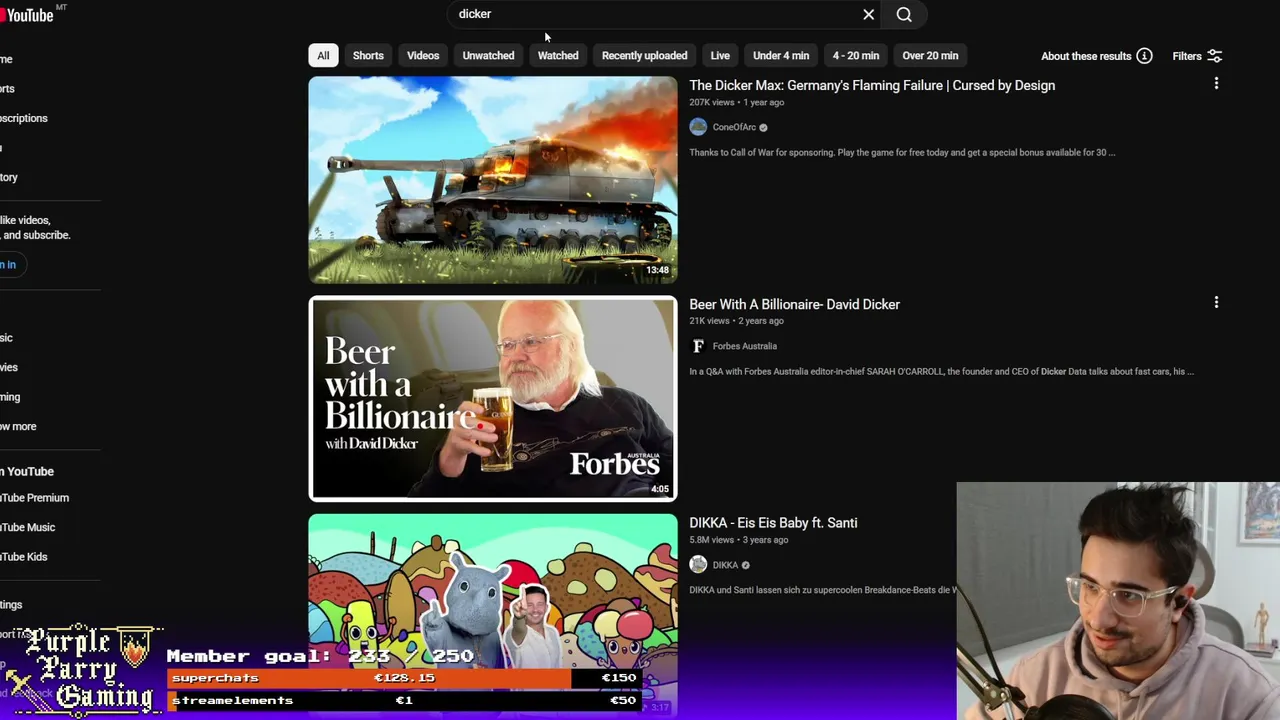This screenshot has width=1280, height=720.
Task: Click the YouTube logo
Action: (27, 14)
